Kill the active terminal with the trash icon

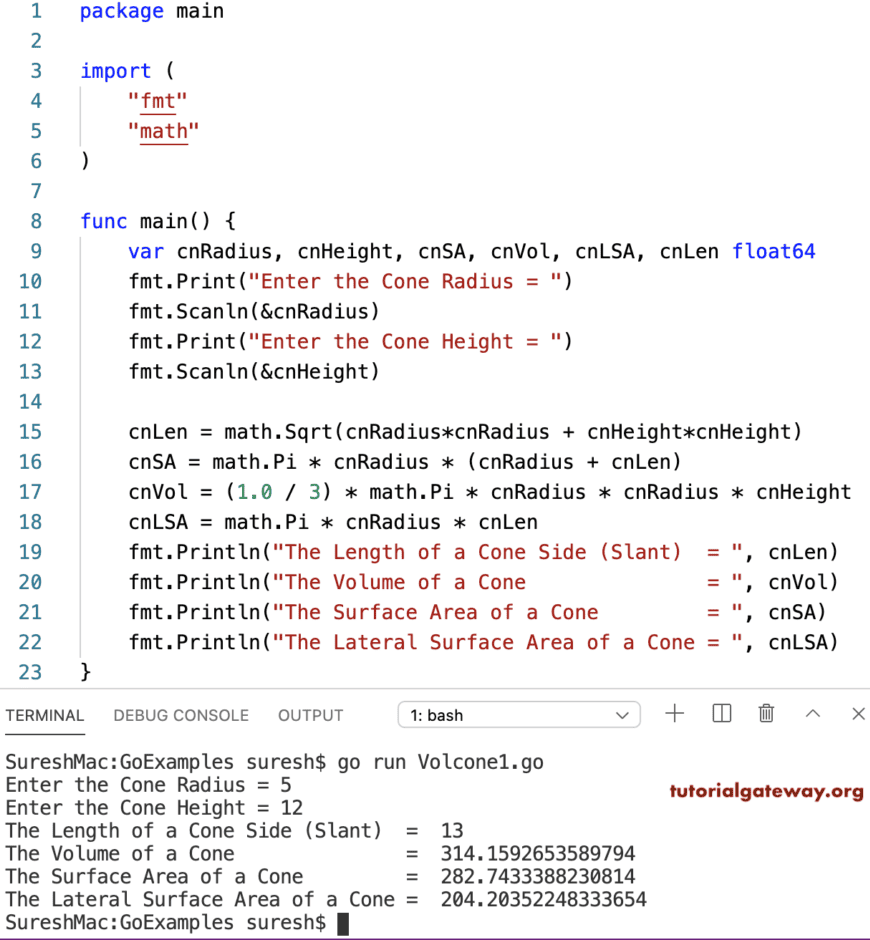766,713
